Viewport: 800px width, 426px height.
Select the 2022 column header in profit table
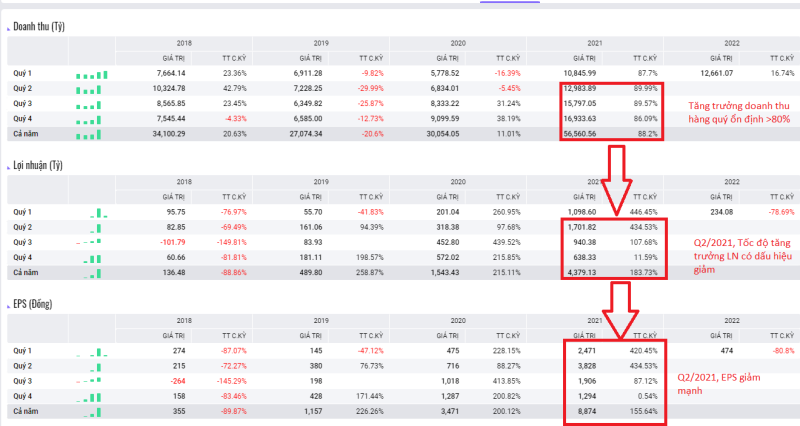point(732,183)
